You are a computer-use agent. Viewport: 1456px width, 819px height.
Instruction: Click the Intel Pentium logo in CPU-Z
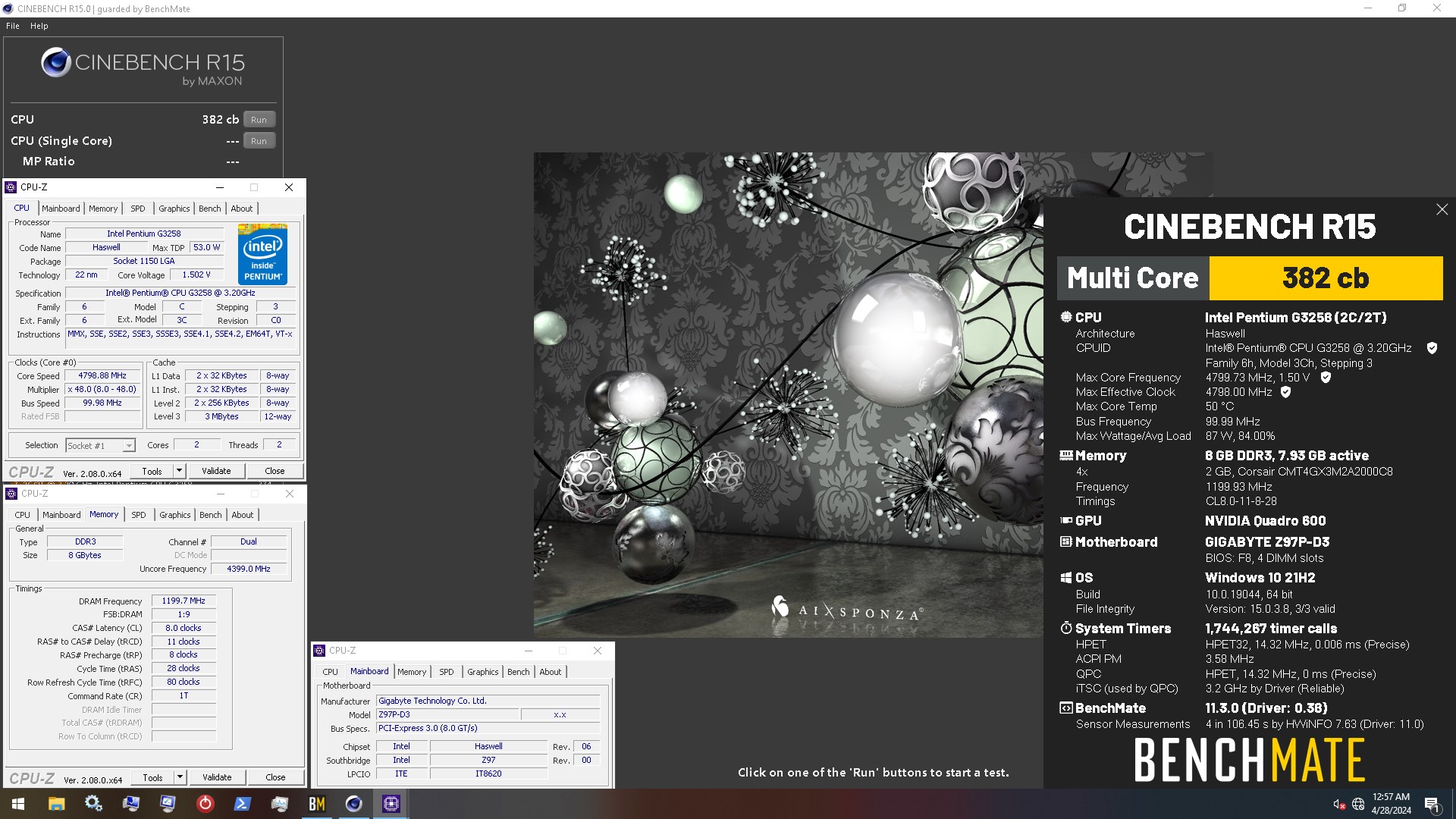point(262,254)
